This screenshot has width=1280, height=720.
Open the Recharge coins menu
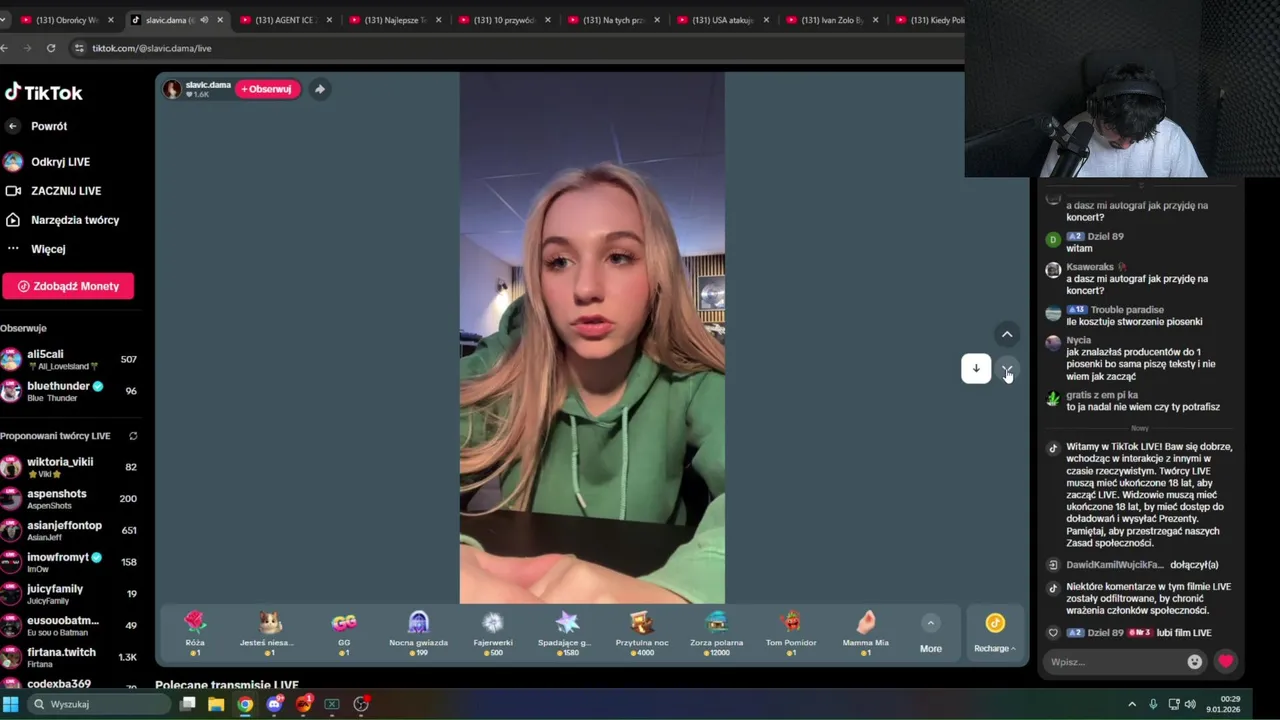coord(995,634)
